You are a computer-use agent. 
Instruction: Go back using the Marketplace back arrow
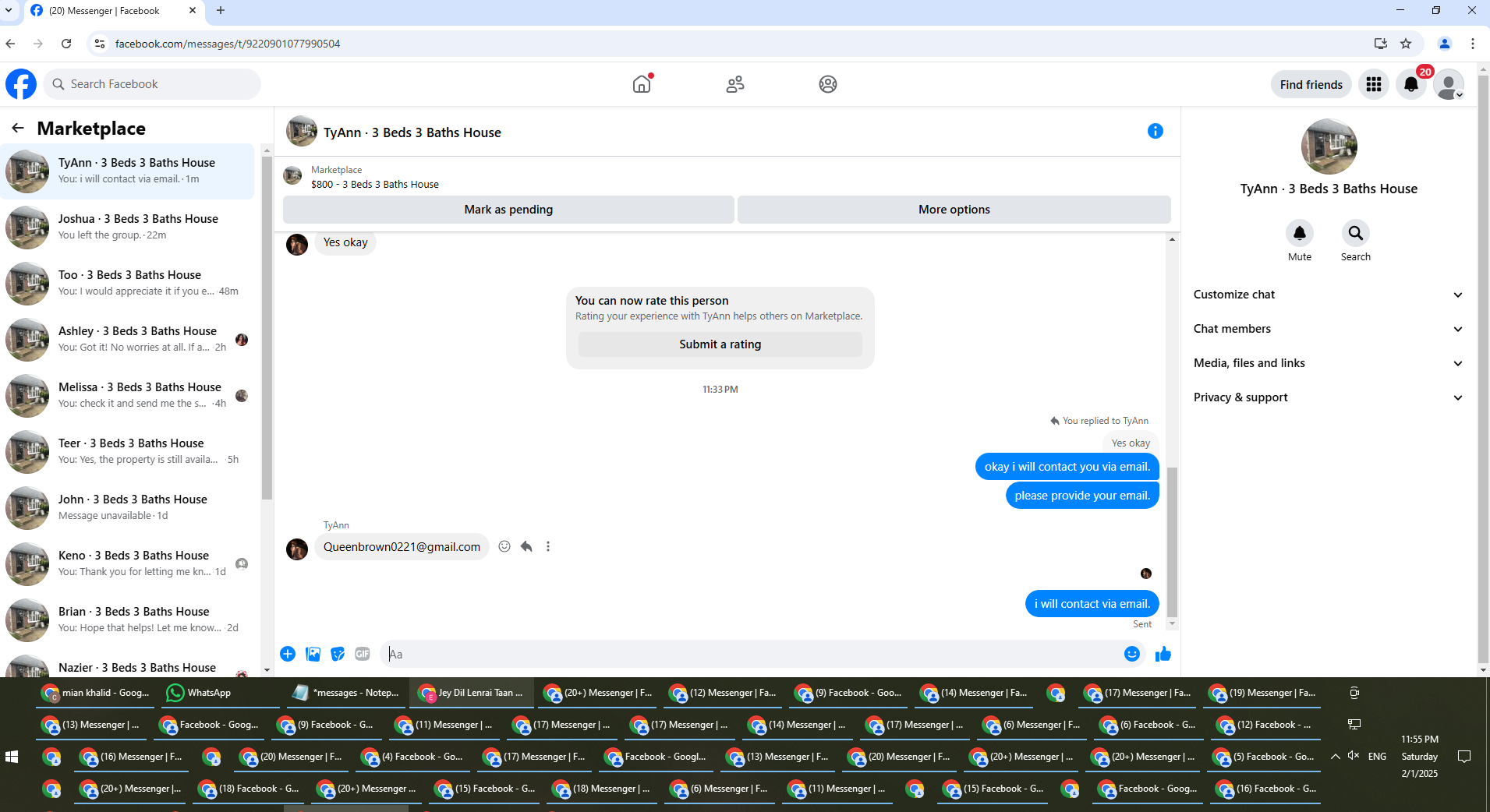pyautogui.click(x=18, y=128)
